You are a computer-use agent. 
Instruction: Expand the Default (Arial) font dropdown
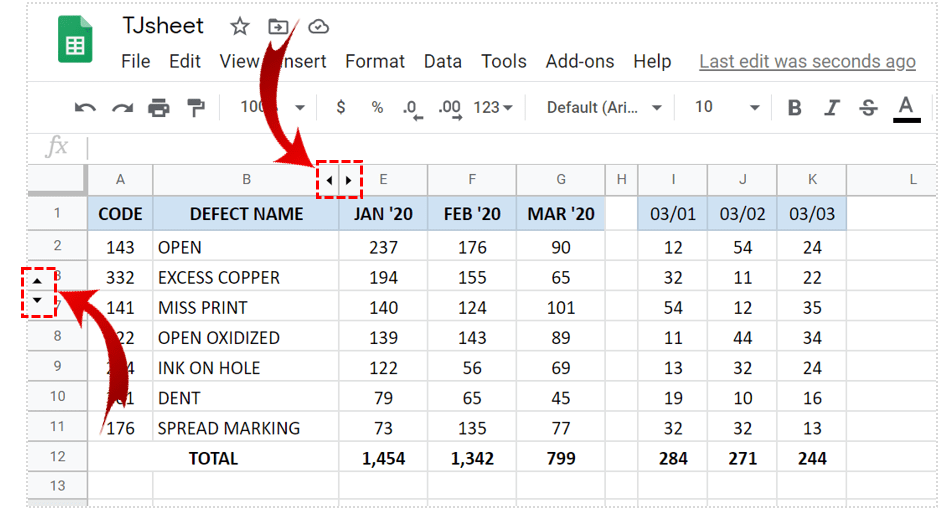tap(604, 108)
